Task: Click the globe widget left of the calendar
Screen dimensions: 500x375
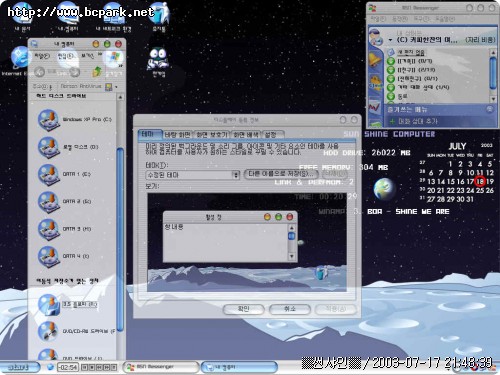Action: click(384, 189)
